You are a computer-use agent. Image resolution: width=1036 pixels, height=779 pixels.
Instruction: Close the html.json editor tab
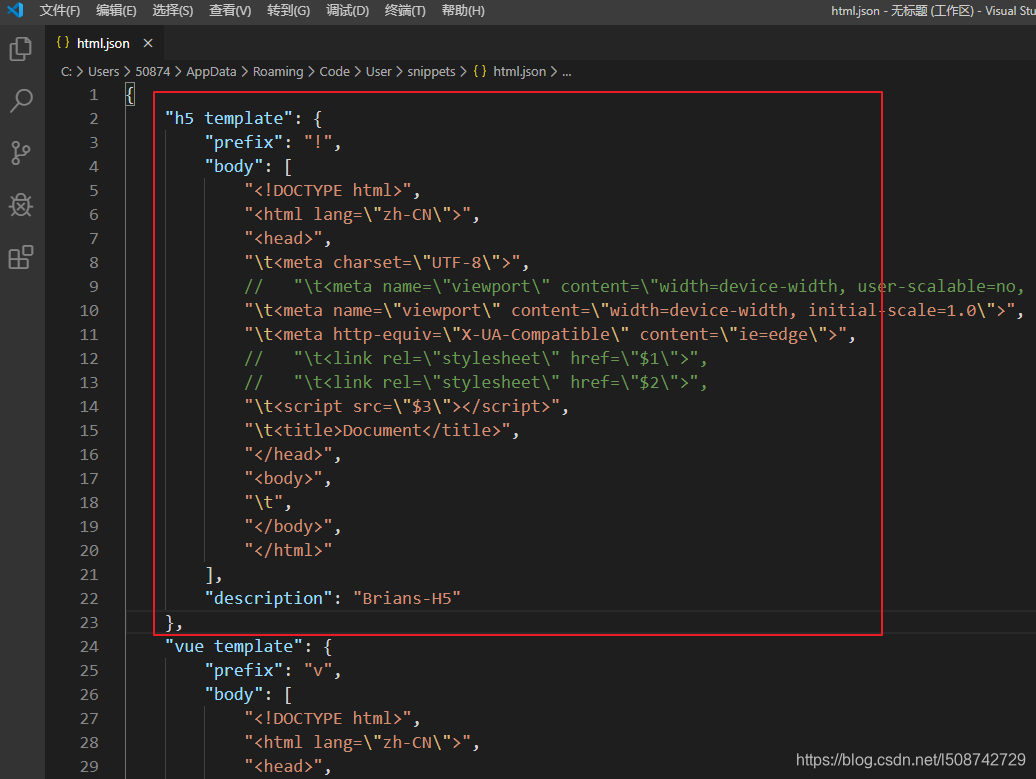[148, 43]
